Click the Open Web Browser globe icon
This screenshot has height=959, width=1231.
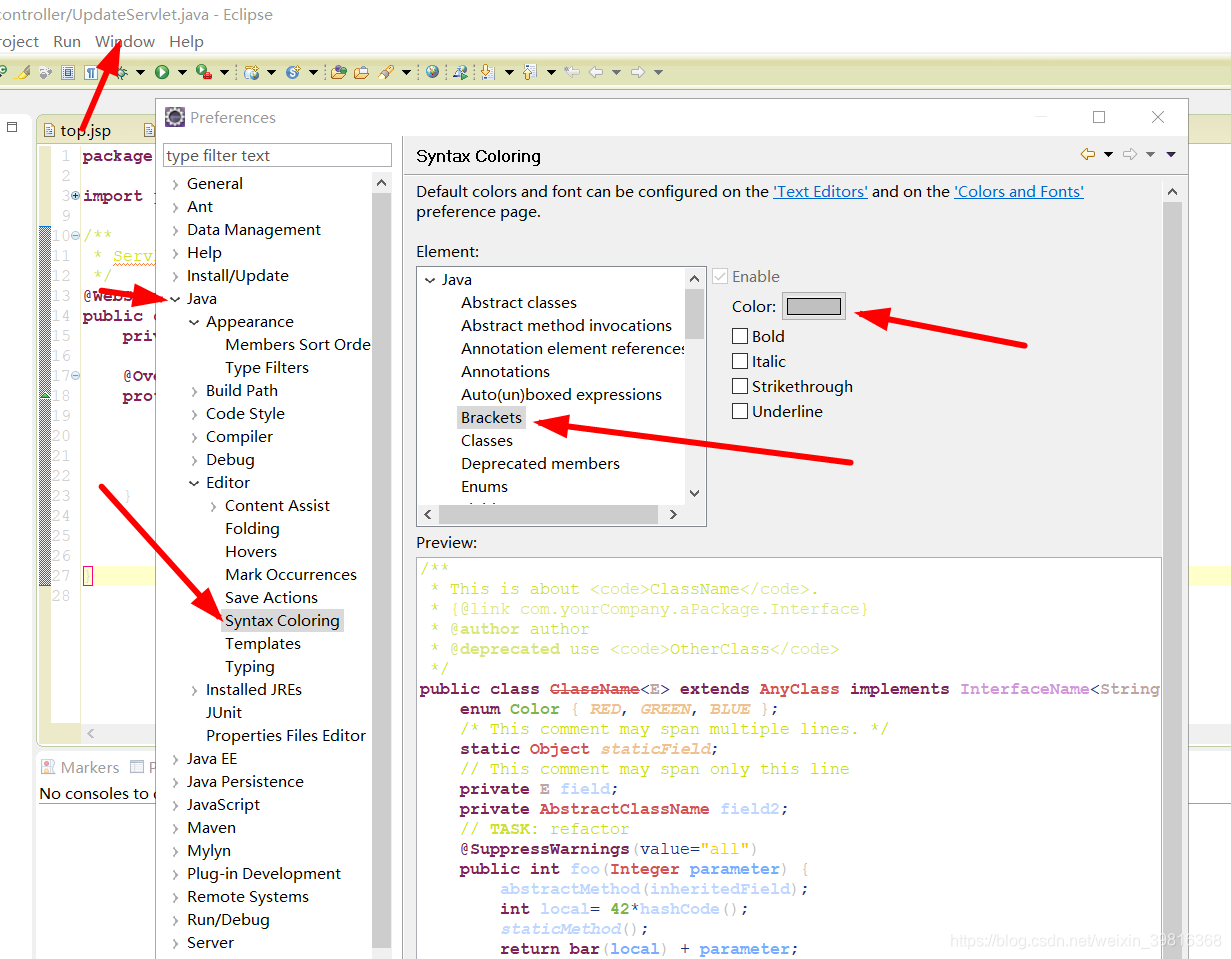point(432,72)
